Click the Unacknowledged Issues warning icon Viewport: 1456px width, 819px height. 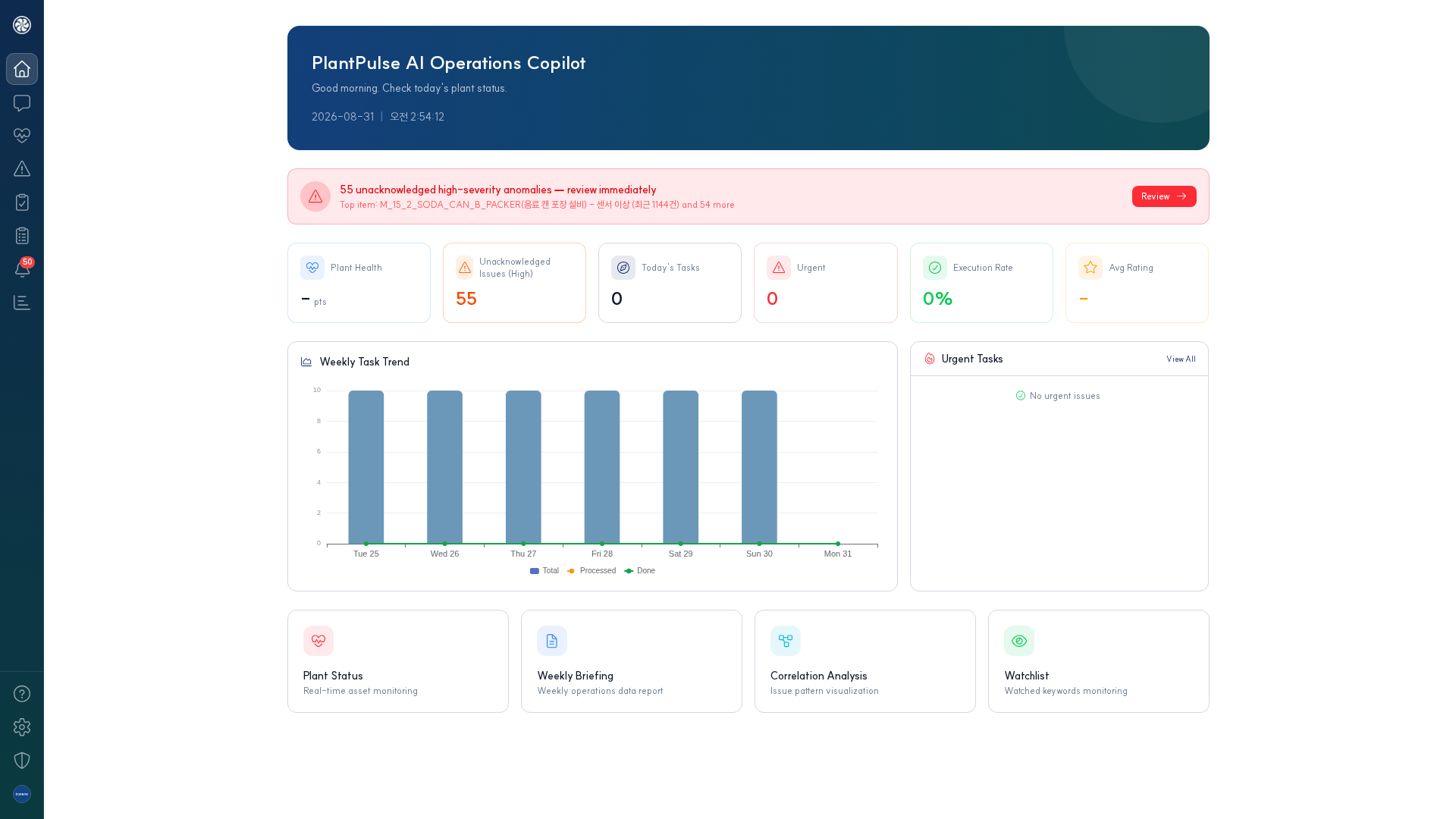tap(465, 268)
